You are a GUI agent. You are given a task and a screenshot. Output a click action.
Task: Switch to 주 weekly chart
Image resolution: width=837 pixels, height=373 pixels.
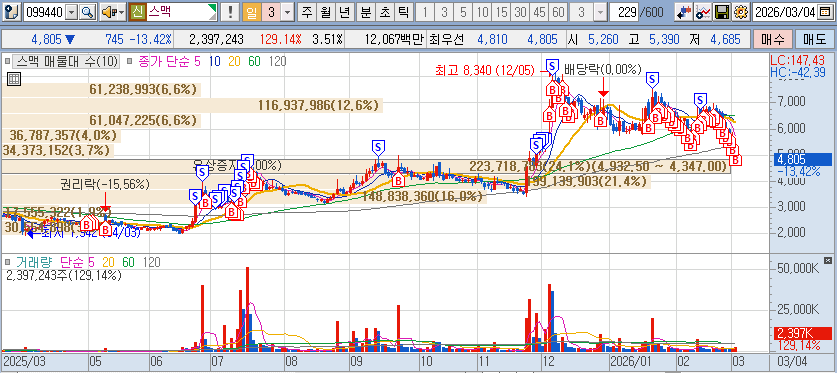coord(306,12)
